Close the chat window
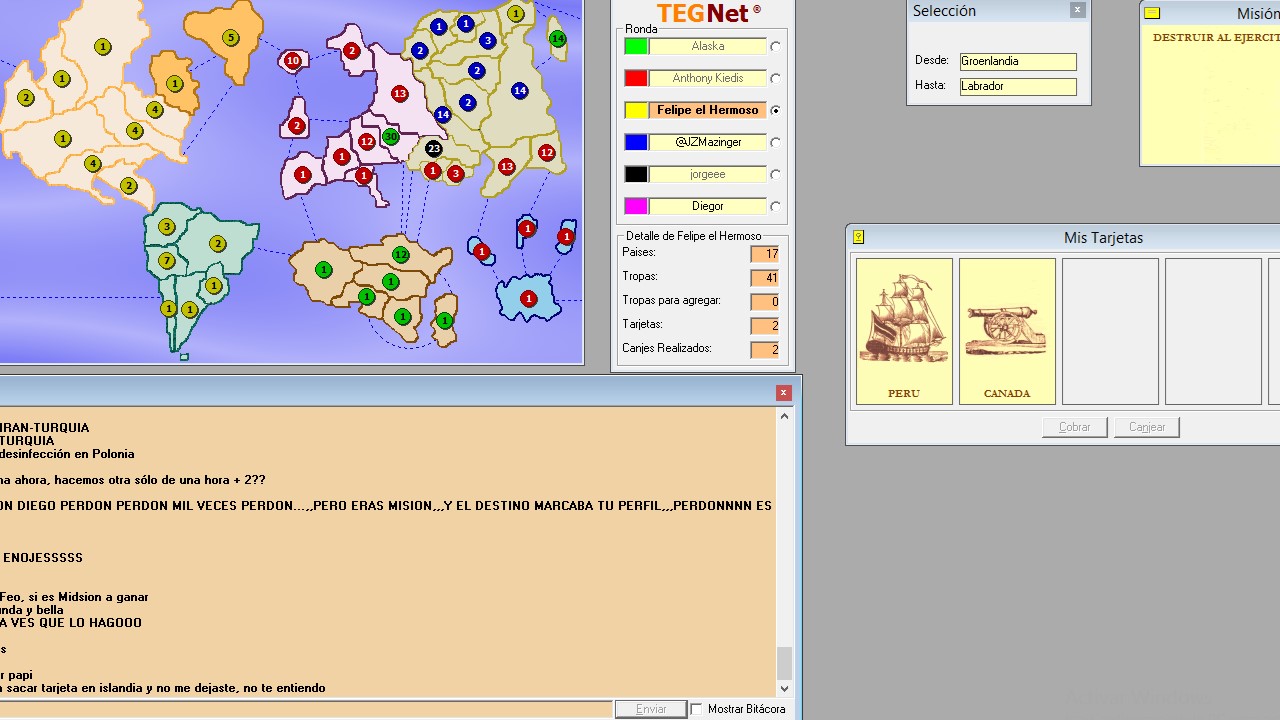This screenshot has width=1280, height=720. pyautogui.click(x=784, y=393)
